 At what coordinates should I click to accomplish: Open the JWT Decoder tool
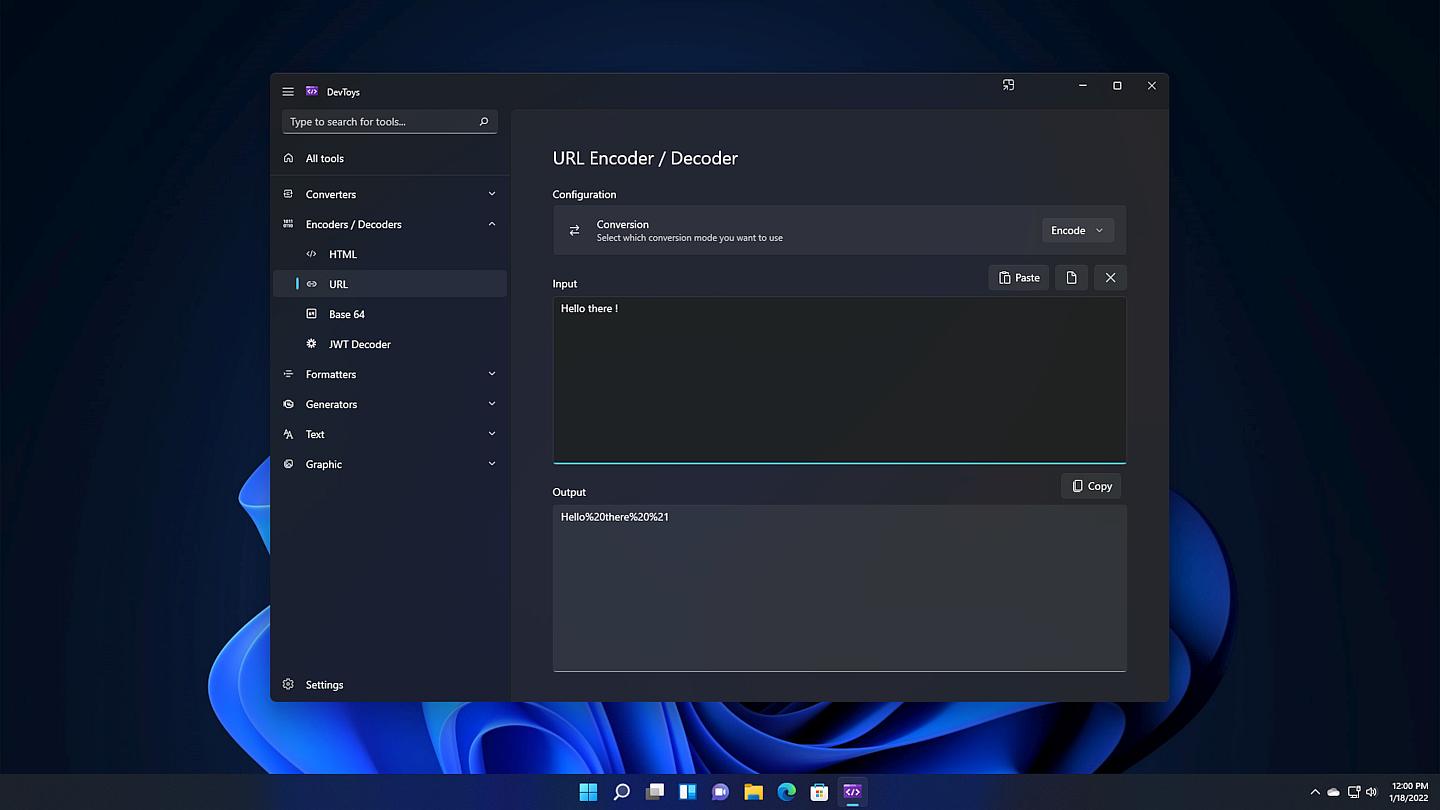click(x=390, y=344)
